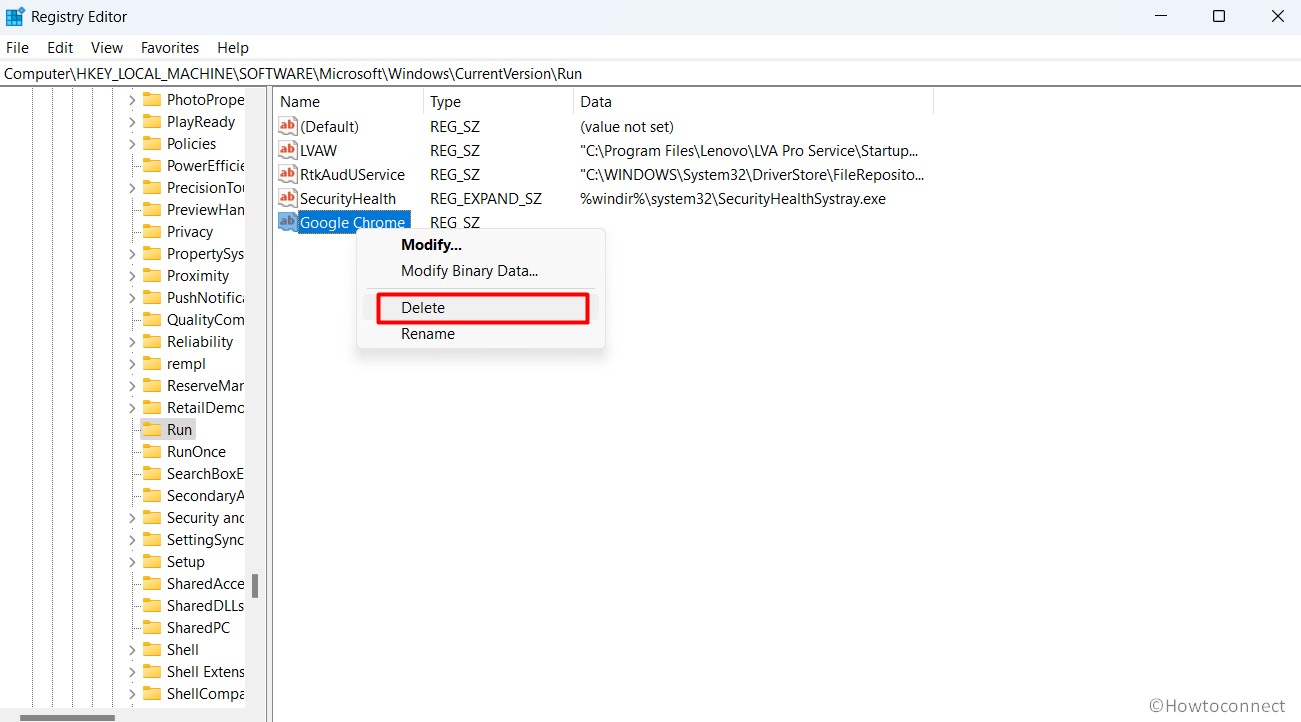Image resolution: width=1301 pixels, height=722 pixels.
Task: Select the SecondaryA key
Action: (x=205, y=495)
